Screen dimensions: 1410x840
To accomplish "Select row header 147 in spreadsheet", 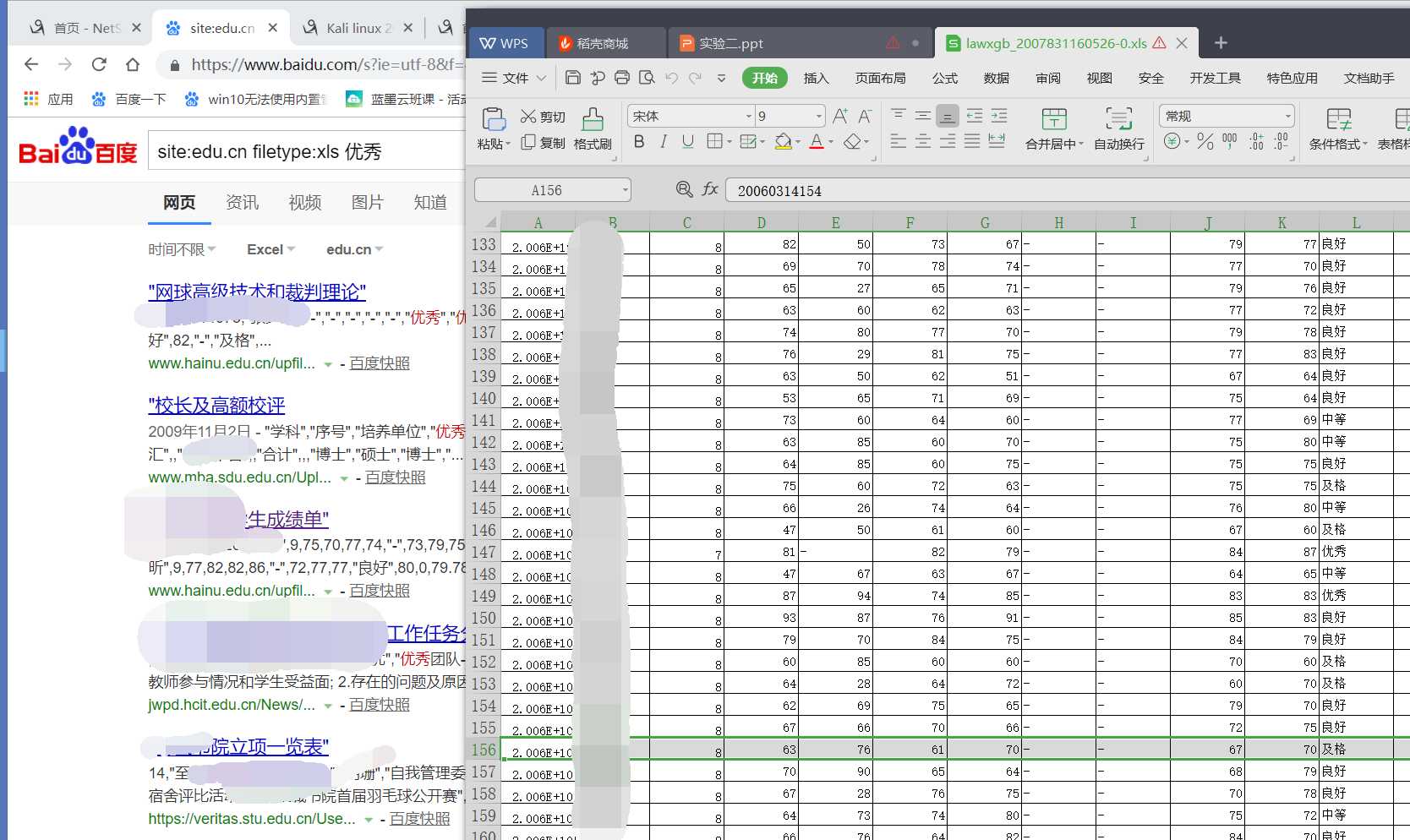I will 484,552.
